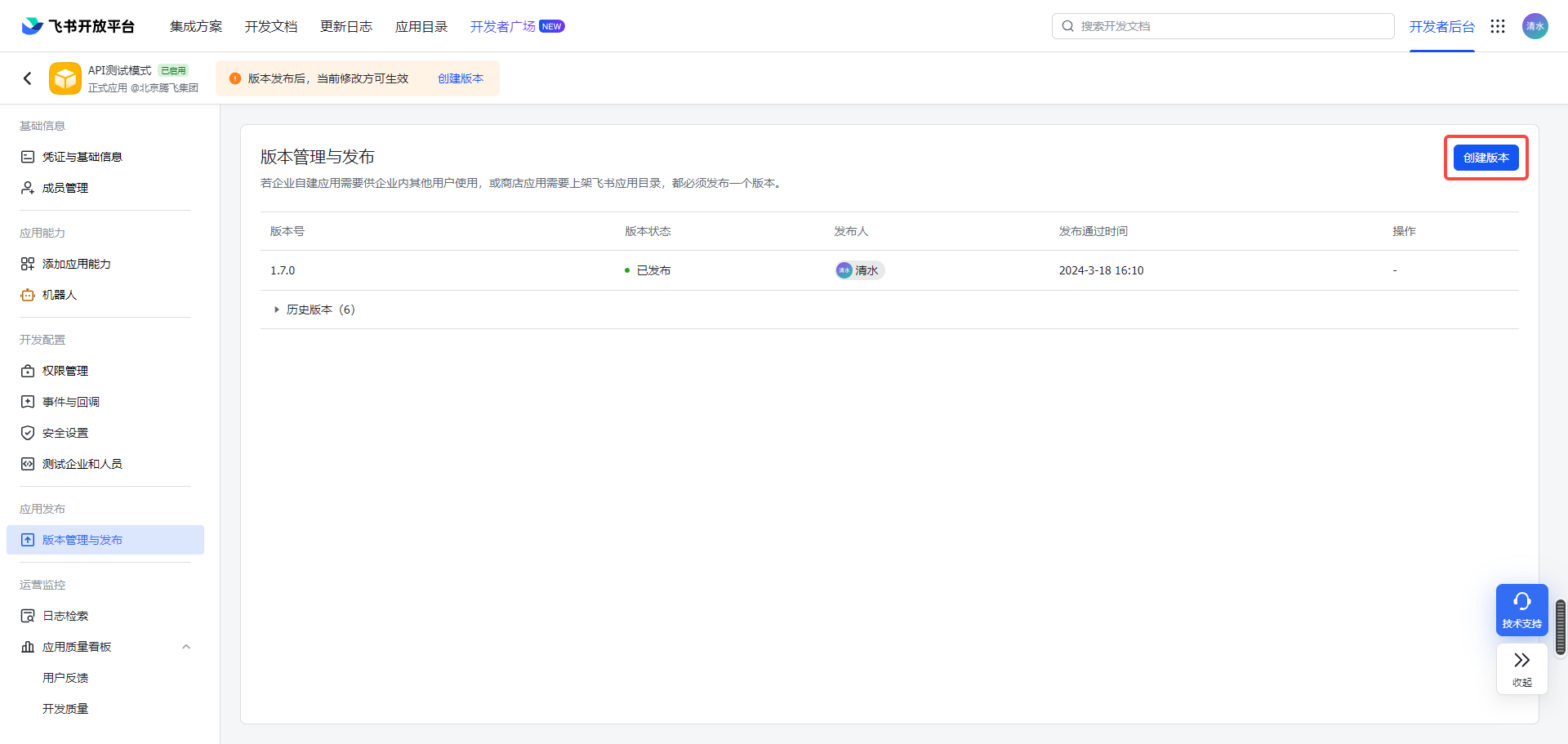Click the vertical page scrollbar handle
Screen dimensions: 1568x744
coord(1560,627)
